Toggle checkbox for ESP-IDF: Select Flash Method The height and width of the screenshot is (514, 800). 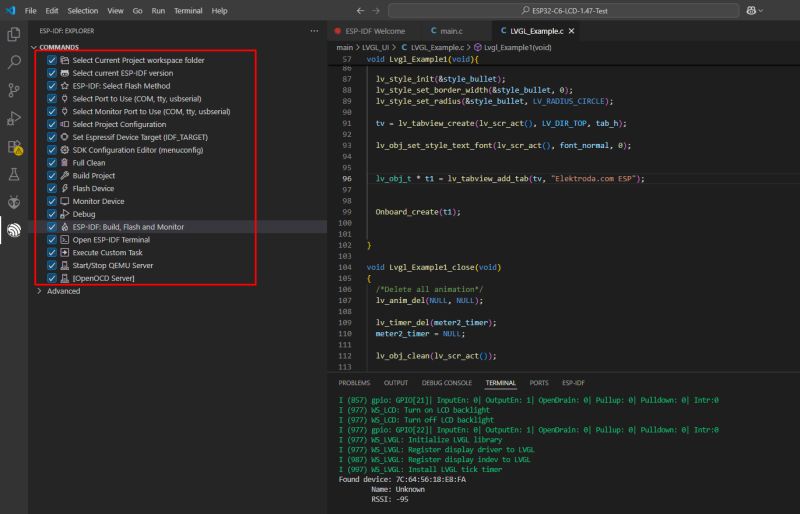(x=52, y=86)
